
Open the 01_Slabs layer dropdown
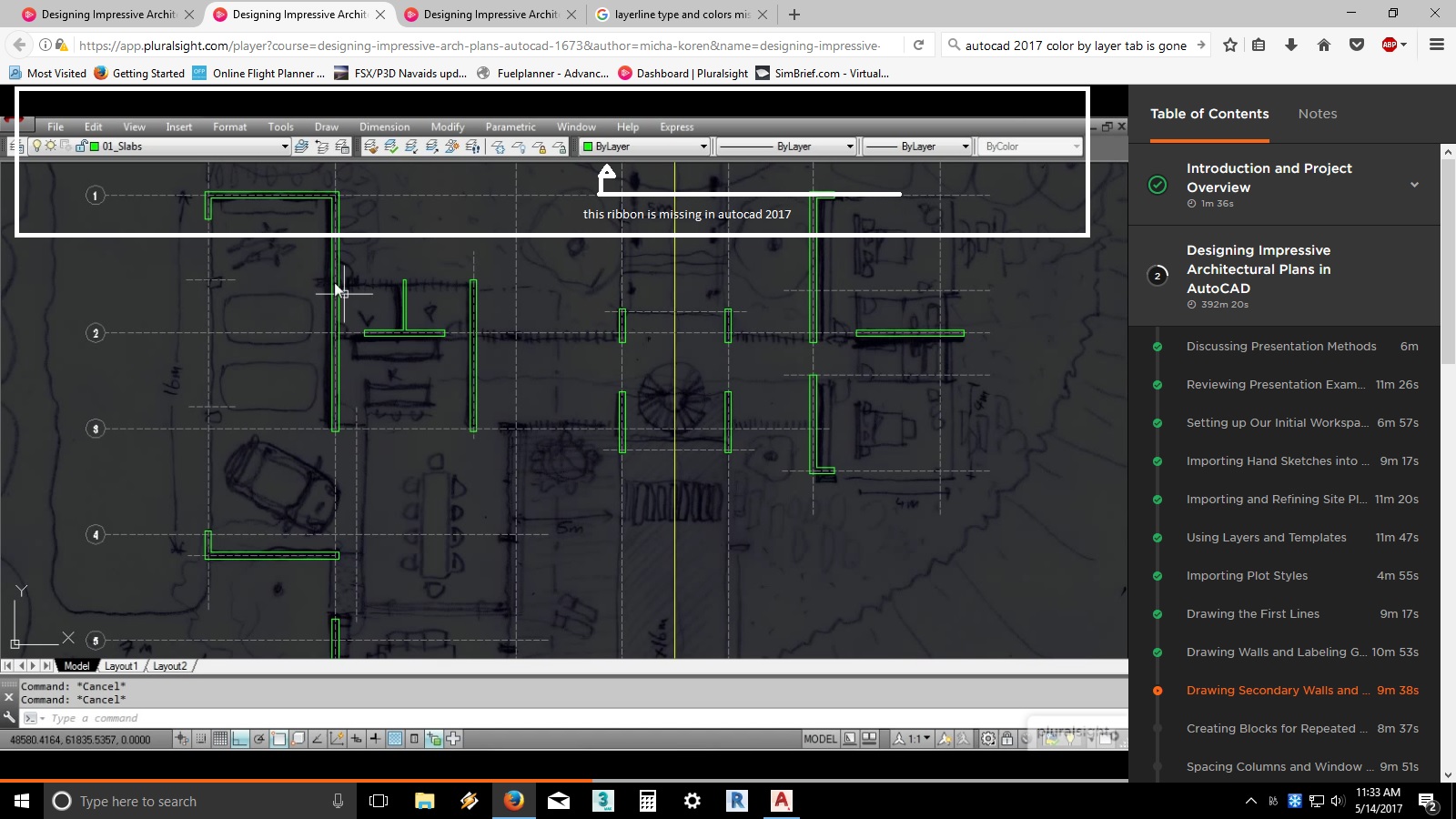tap(284, 146)
